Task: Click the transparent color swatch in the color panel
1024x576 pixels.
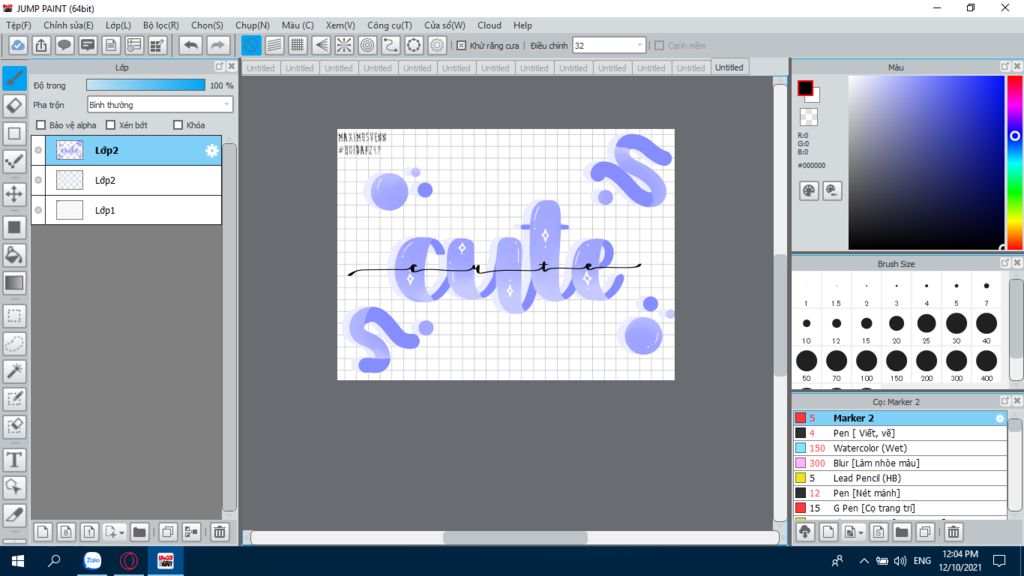Action: pos(808,117)
